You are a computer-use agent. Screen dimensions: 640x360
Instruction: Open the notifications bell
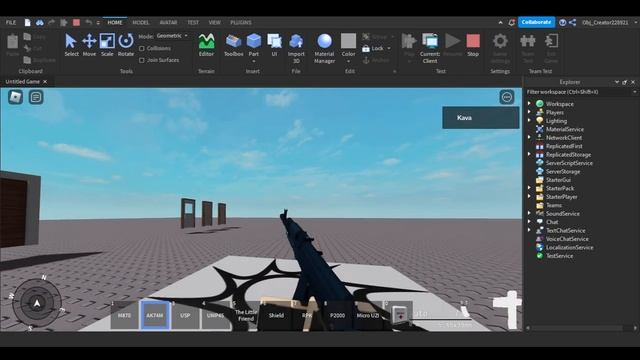[511, 22]
